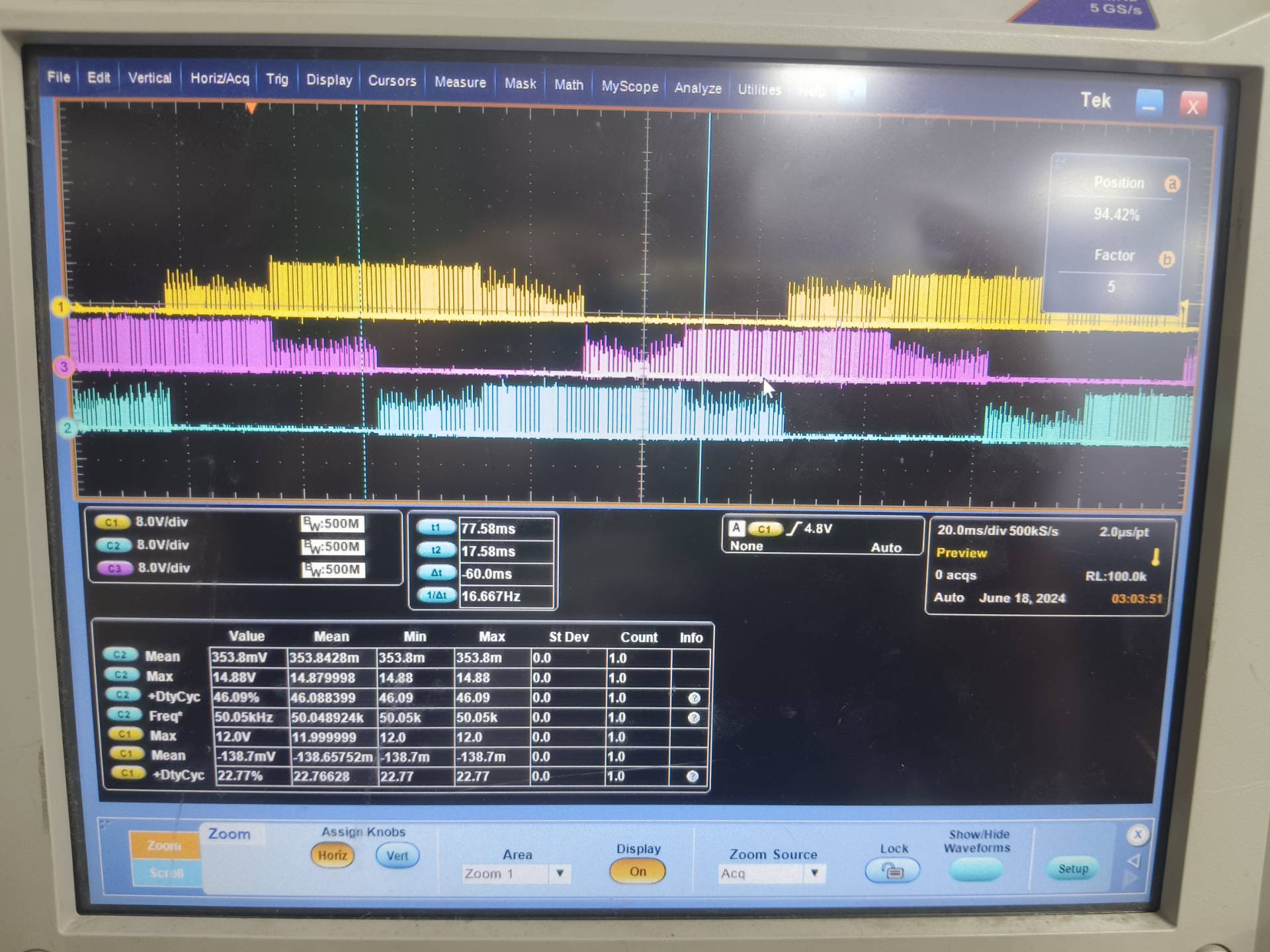Toggle Show/Hide Waveforms

click(x=976, y=869)
